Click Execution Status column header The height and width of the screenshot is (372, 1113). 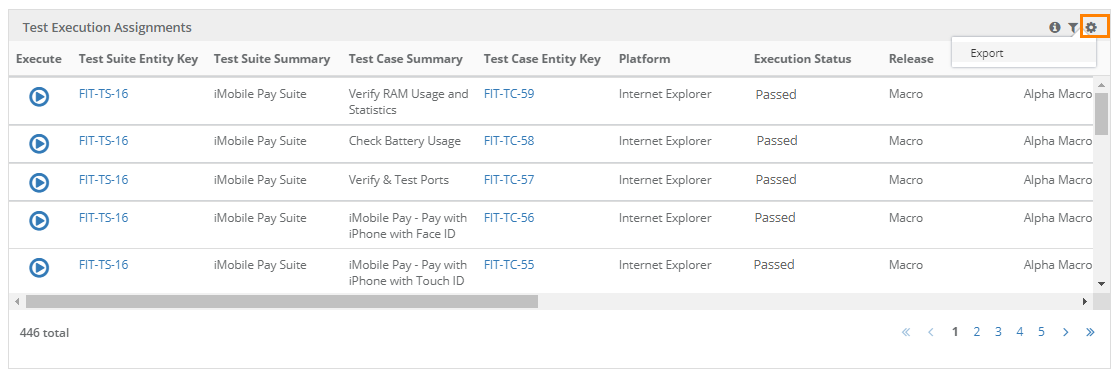(802, 59)
